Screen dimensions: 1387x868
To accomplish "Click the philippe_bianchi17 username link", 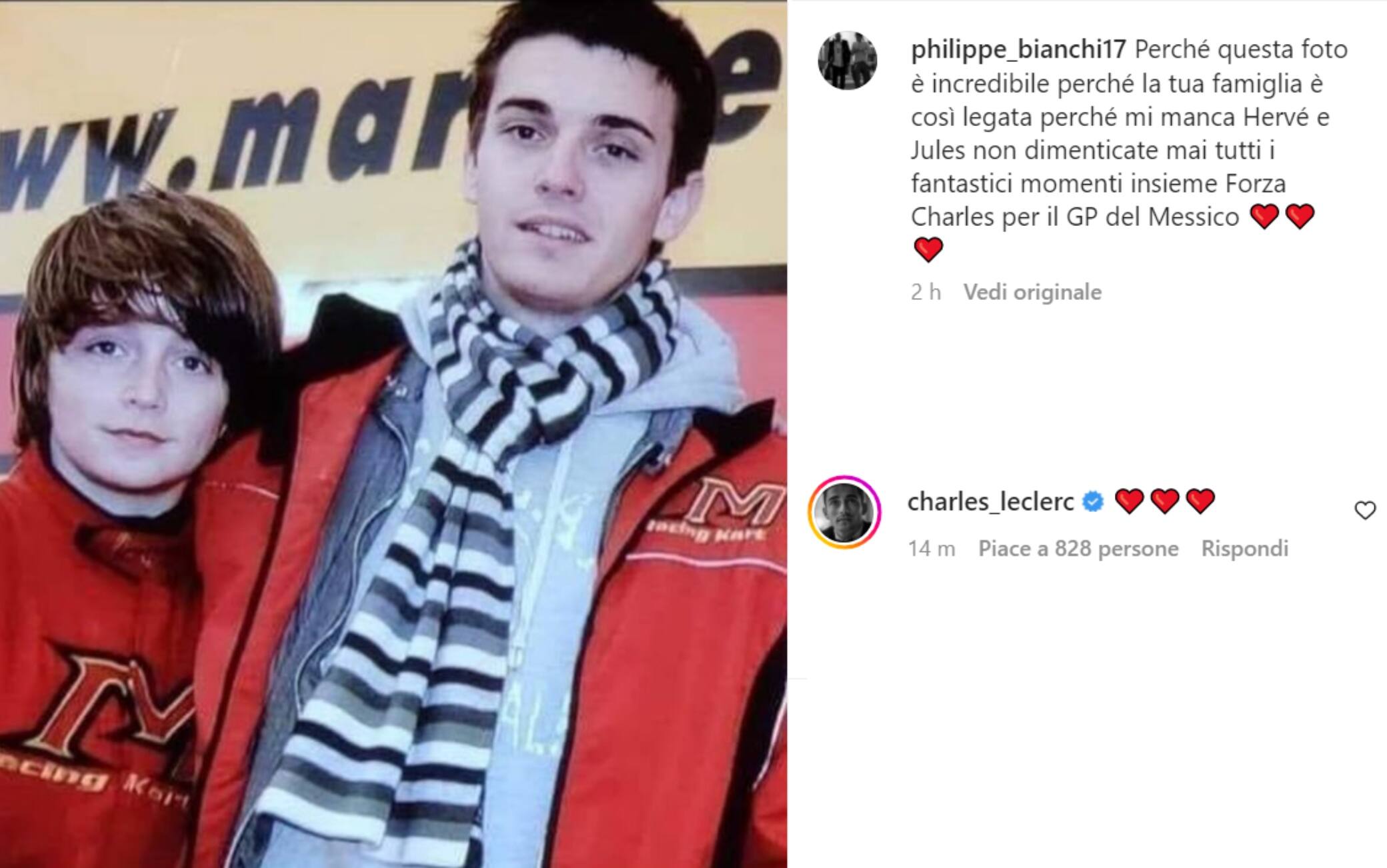I will 1018,49.
